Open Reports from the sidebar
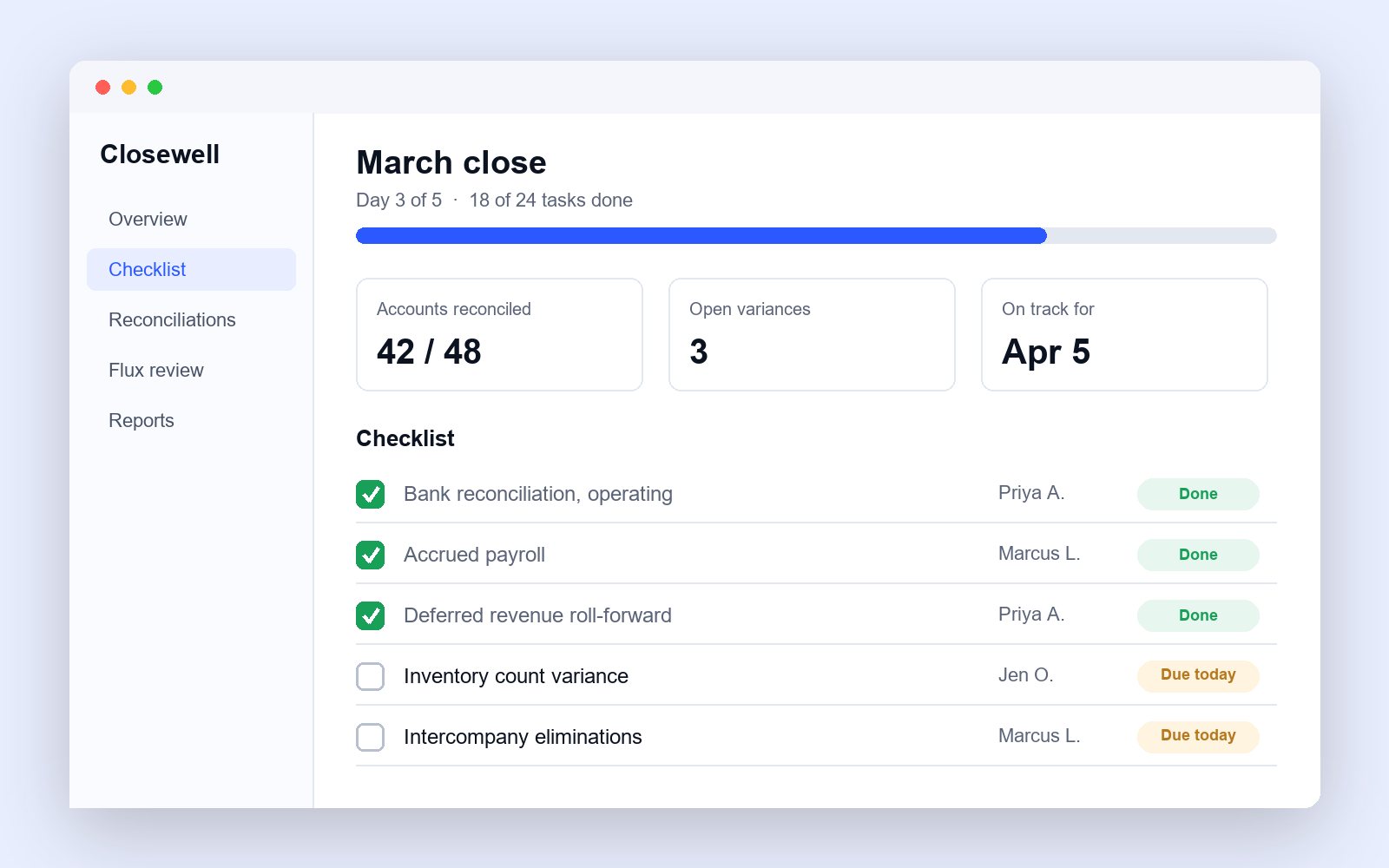 (x=191, y=420)
